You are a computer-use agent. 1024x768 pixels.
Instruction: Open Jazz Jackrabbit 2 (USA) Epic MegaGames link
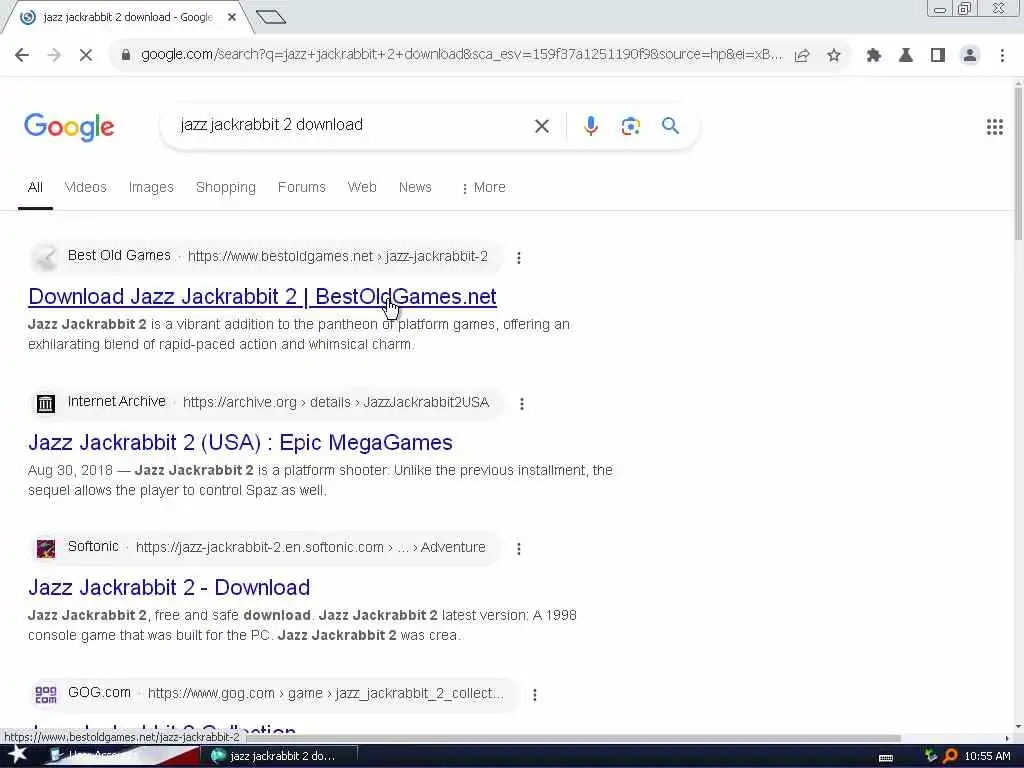click(x=240, y=442)
